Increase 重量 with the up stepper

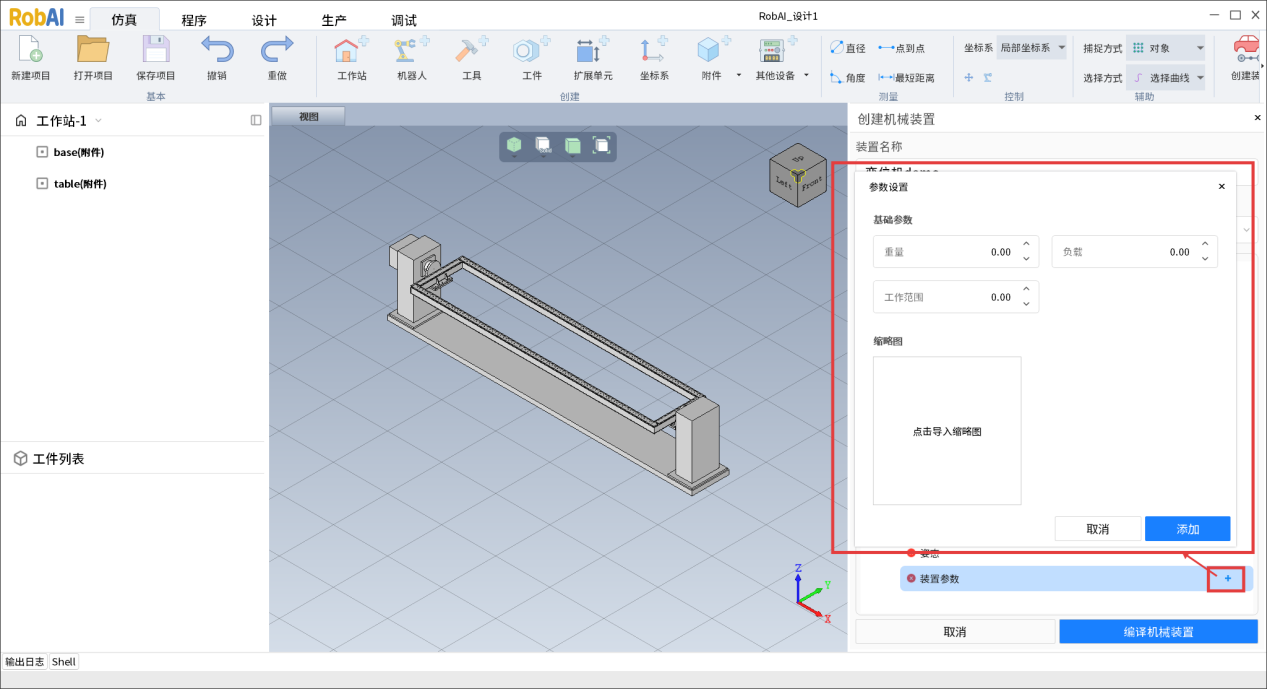click(1026, 245)
